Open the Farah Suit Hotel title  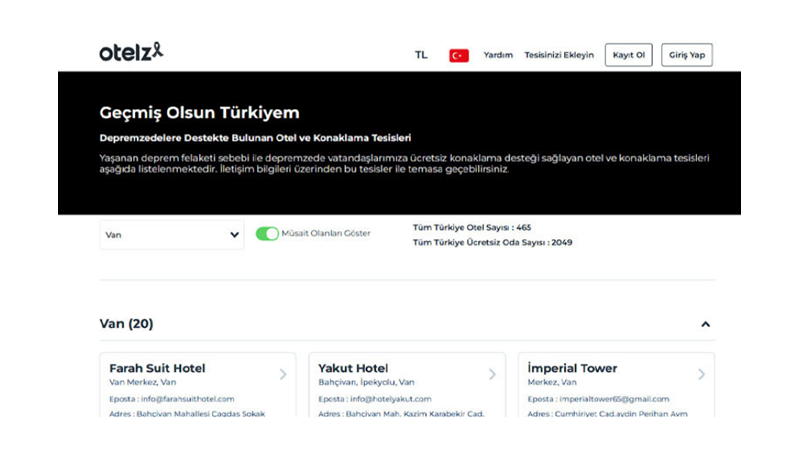pyautogui.click(x=171, y=368)
